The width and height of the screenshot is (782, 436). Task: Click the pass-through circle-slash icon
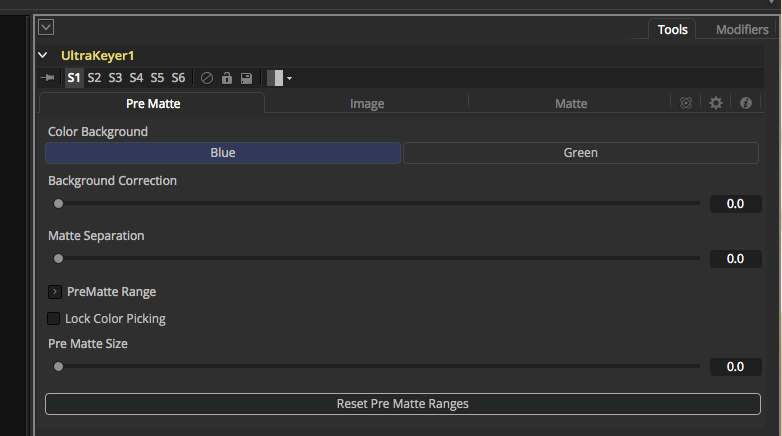point(207,78)
